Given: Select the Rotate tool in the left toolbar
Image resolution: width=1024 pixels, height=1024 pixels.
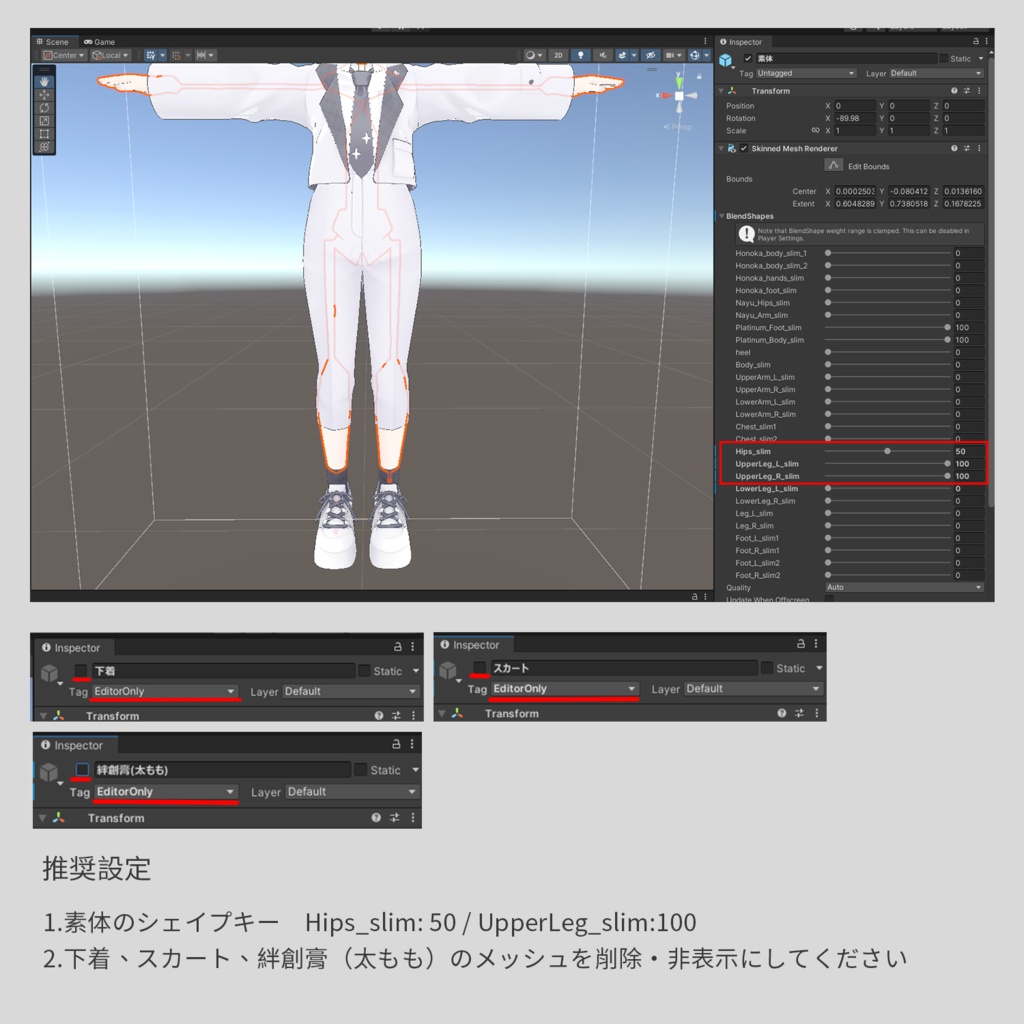Looking at the screenshot, I should click(45, 108).
